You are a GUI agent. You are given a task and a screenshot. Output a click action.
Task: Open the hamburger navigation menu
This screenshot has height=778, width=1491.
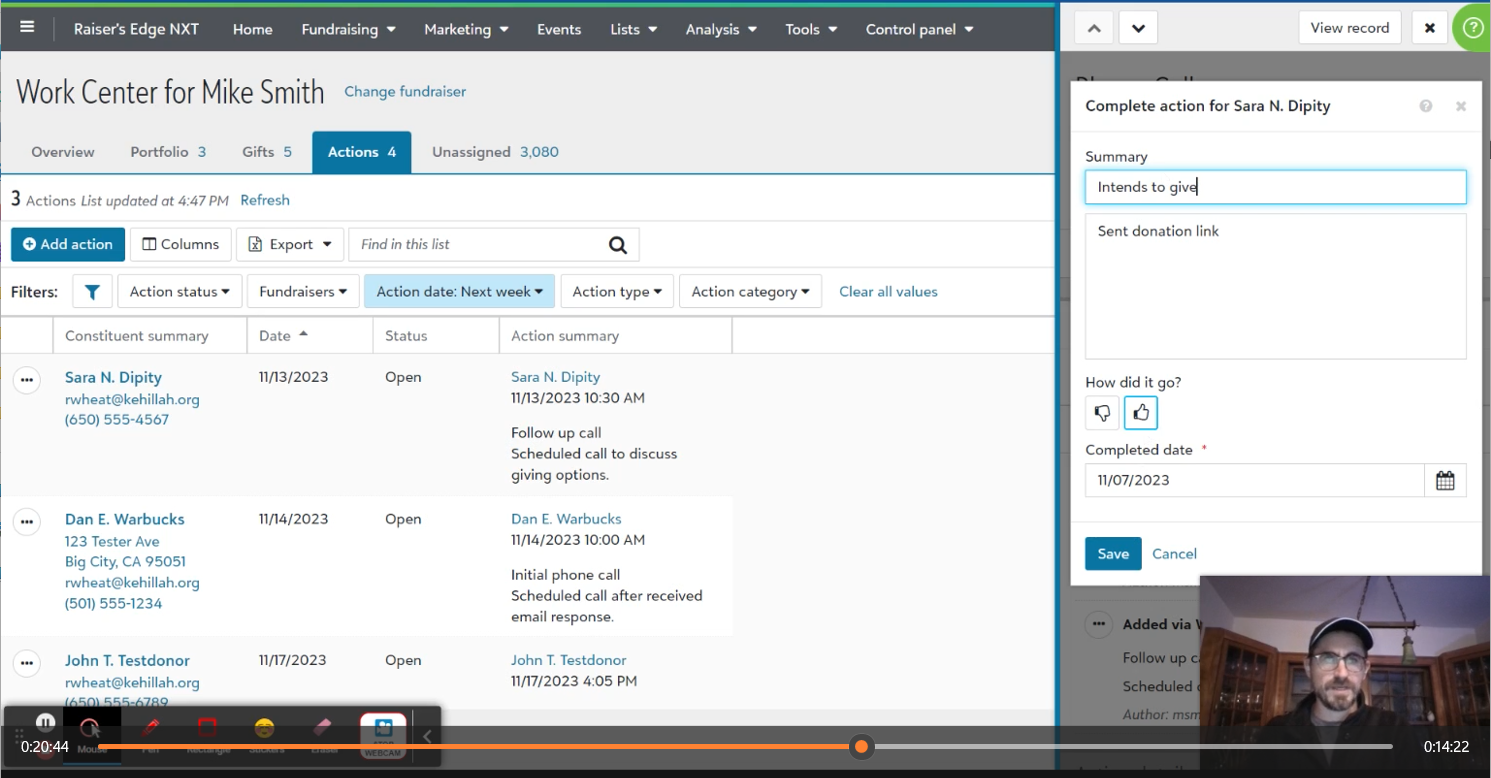click(27, 27)
